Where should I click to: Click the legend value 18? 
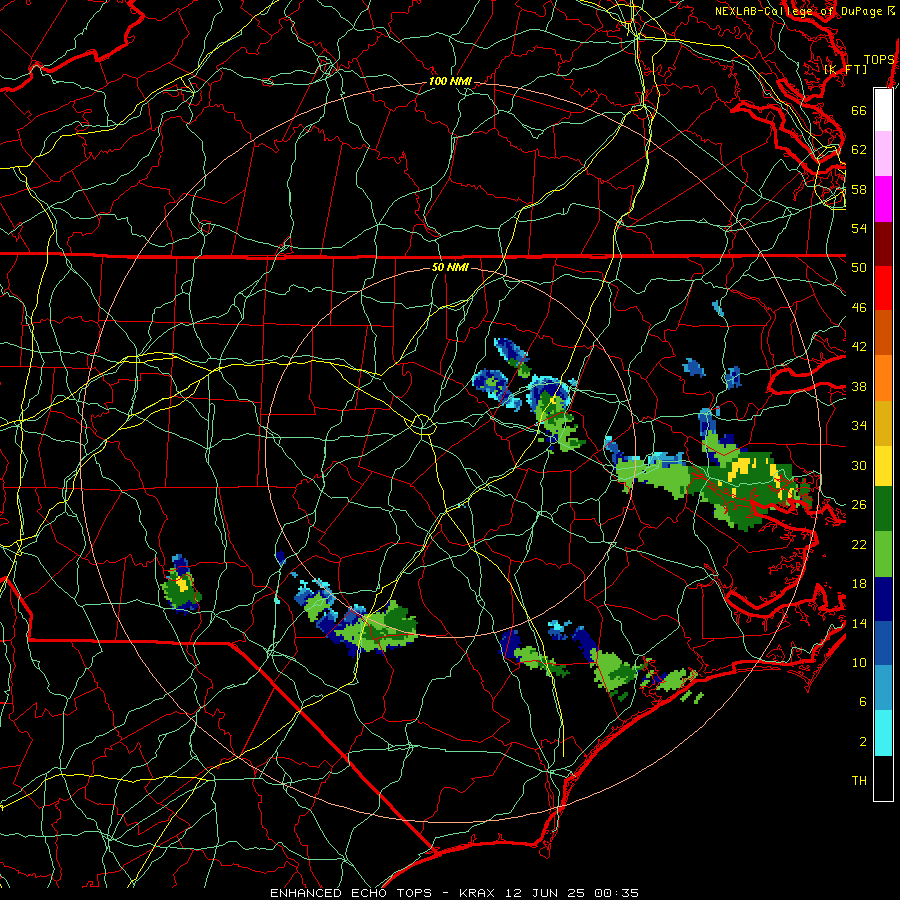(859, 584)
